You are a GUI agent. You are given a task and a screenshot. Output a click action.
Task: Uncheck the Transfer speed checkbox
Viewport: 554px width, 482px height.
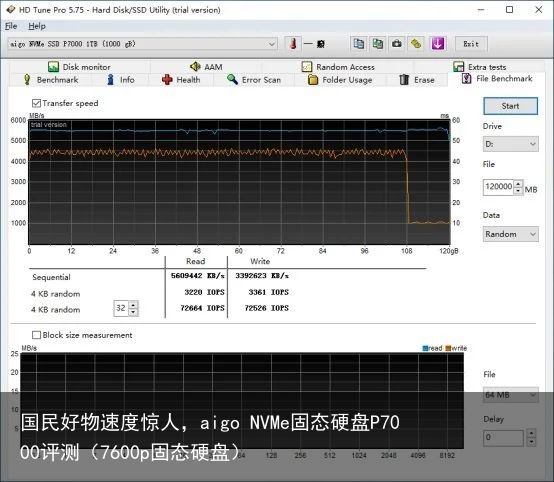36,103
